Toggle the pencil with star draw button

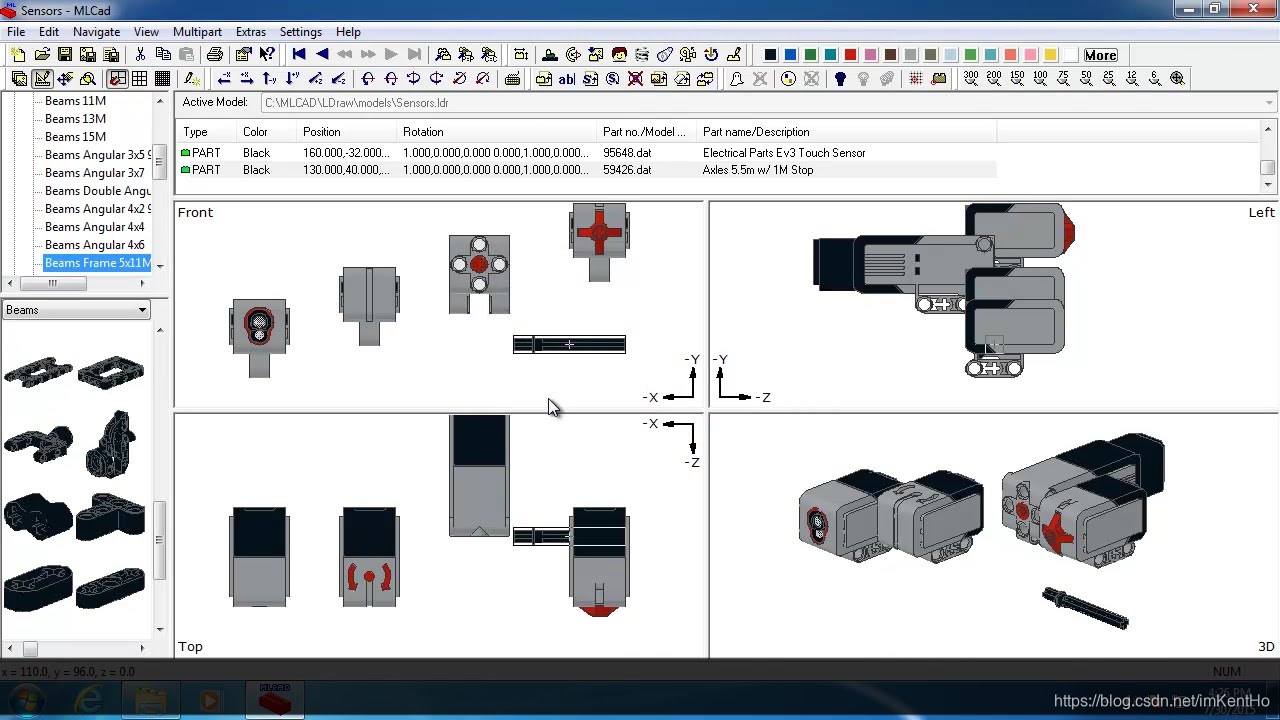click(x=191, y=79)
